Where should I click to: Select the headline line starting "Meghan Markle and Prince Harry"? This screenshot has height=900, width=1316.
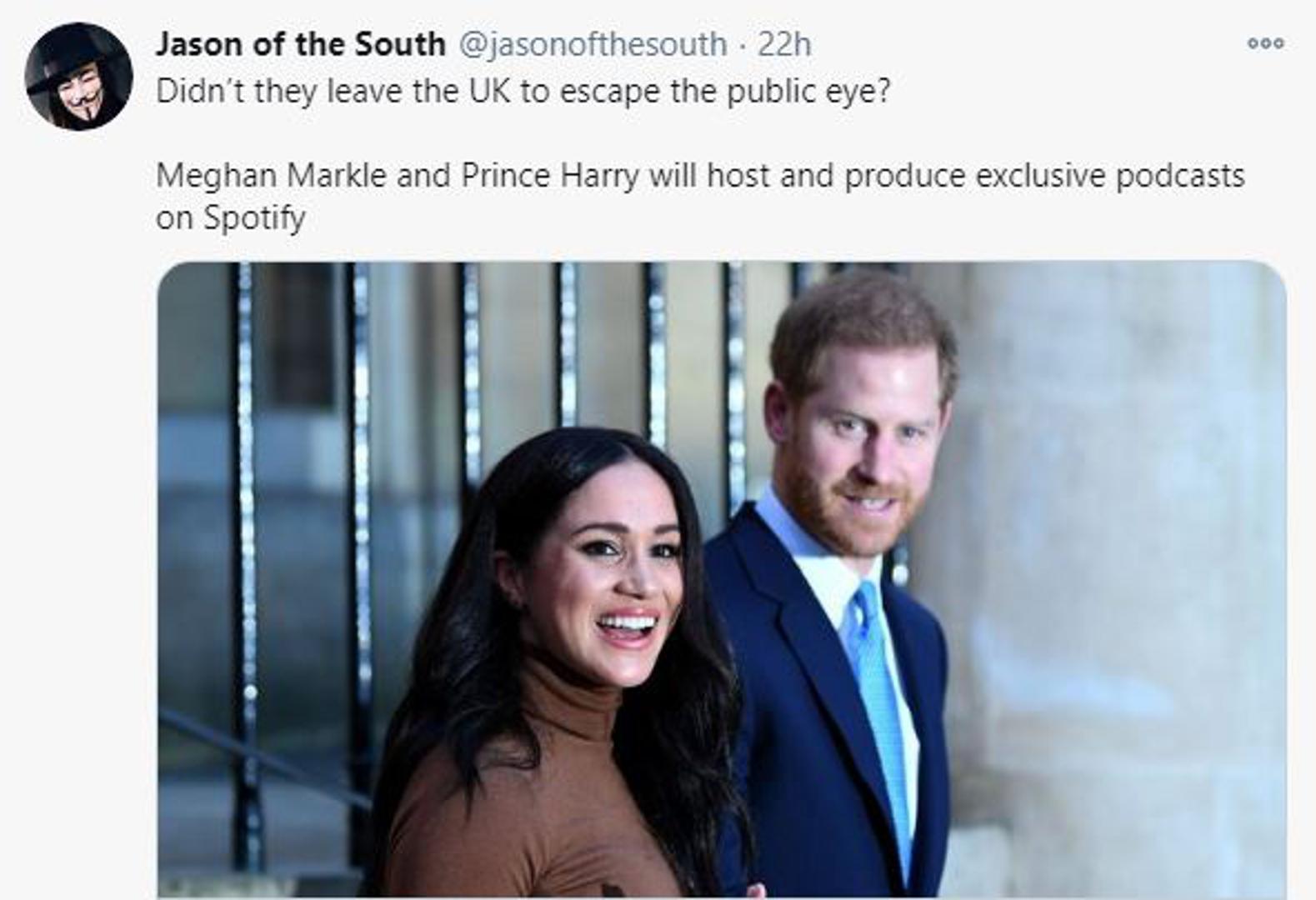click(x=700, y=176)
